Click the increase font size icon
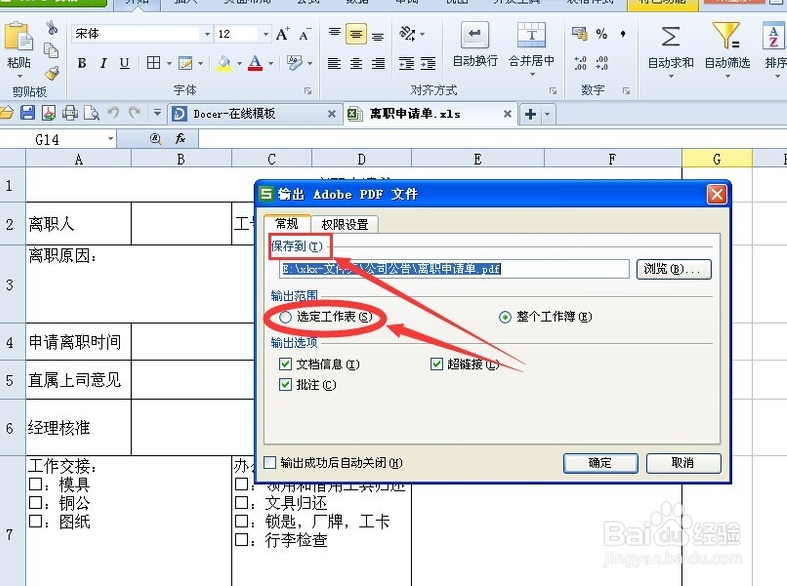Screen dimensions: 787x586 tap(283, 34)
